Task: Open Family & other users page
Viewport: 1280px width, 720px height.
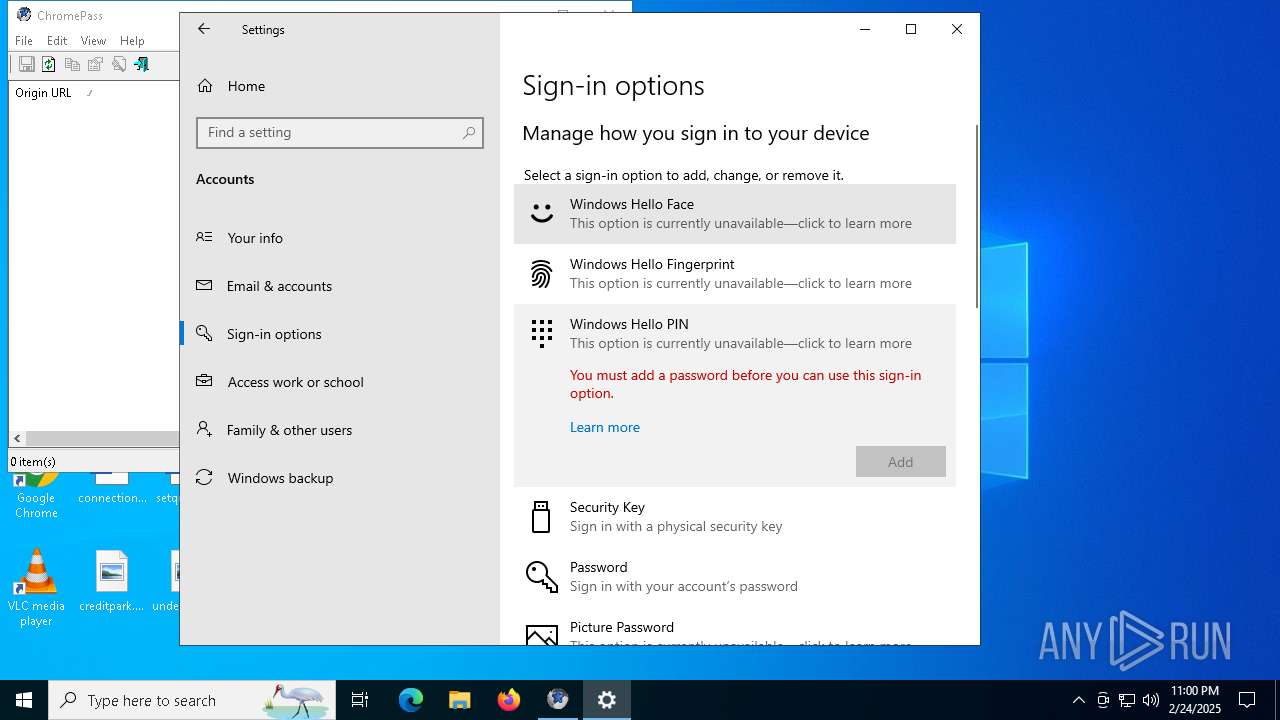Action: point(340,430)
